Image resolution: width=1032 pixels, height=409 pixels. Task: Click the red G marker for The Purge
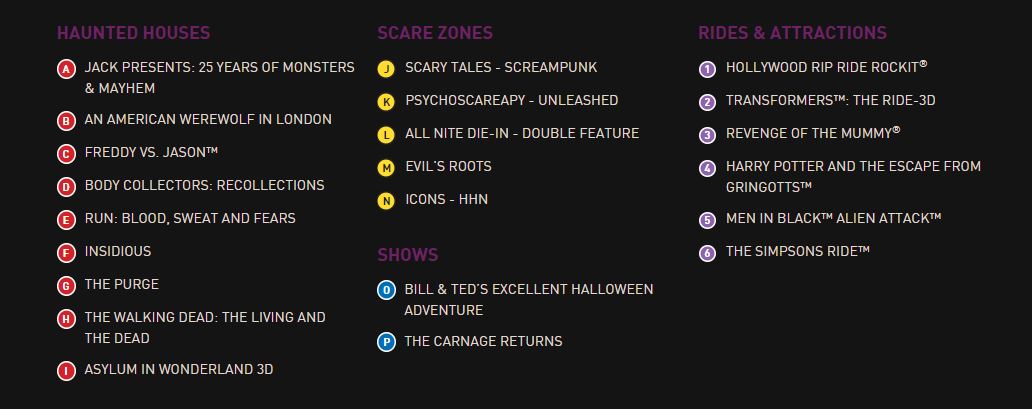pos(66,286)
